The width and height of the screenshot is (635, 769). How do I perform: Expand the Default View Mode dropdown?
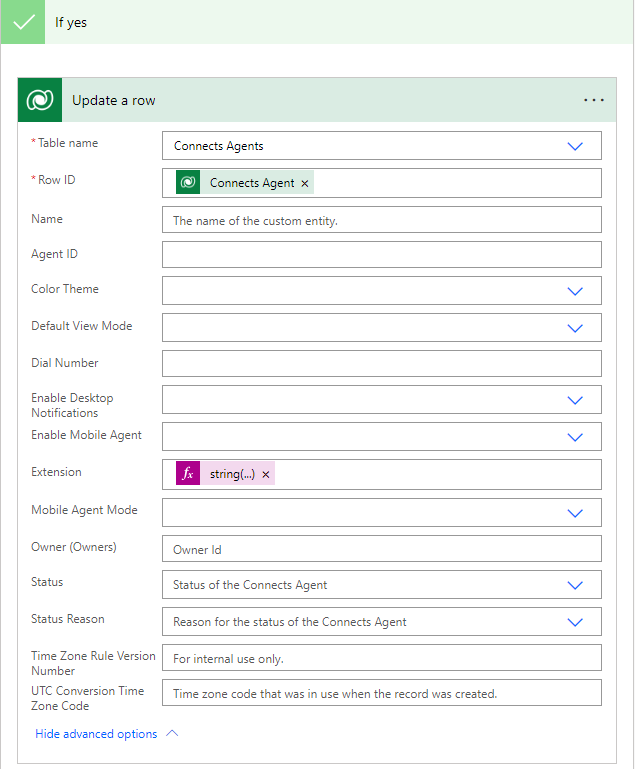tap(575, 328)
